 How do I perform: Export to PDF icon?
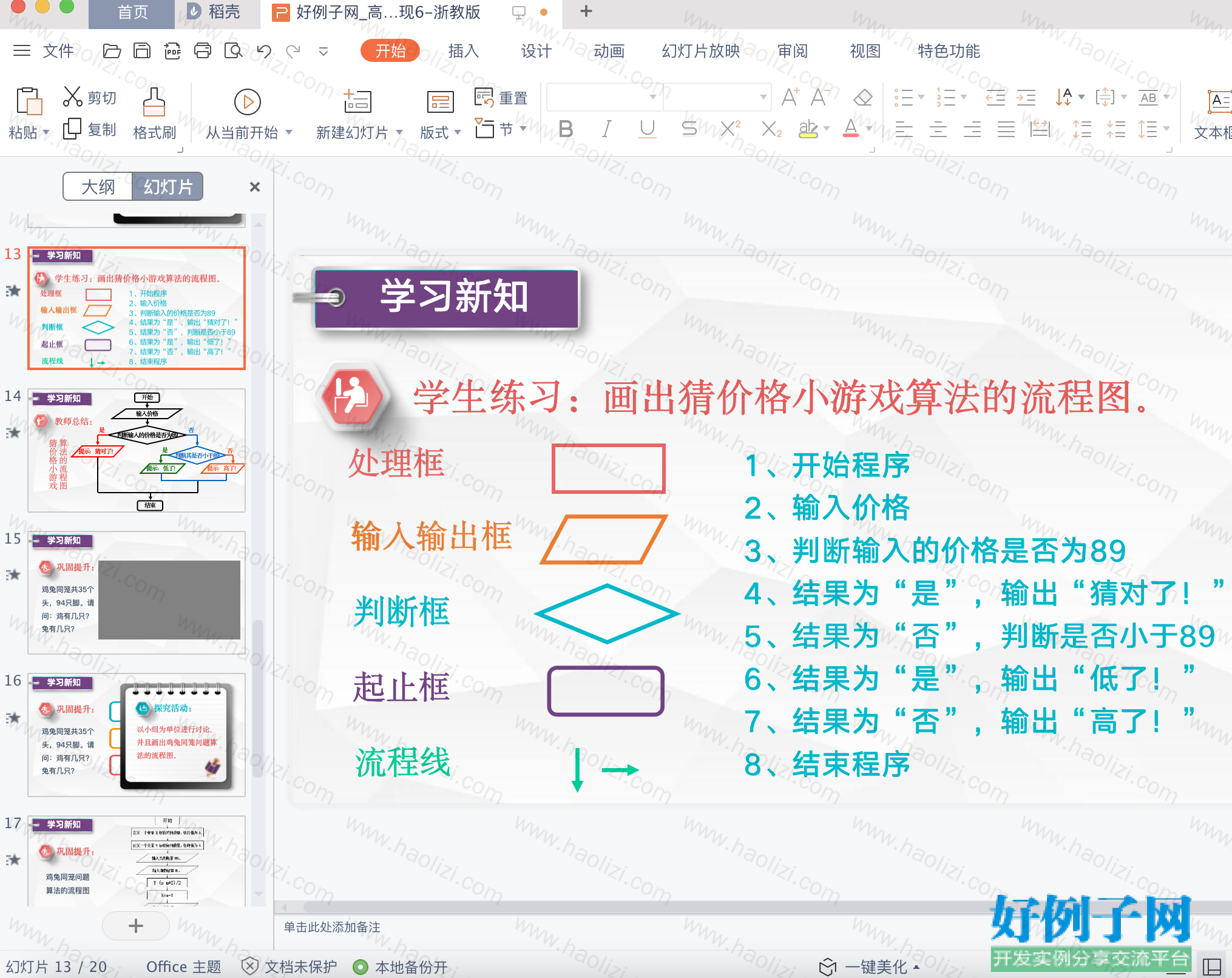[x=172, y=51]
